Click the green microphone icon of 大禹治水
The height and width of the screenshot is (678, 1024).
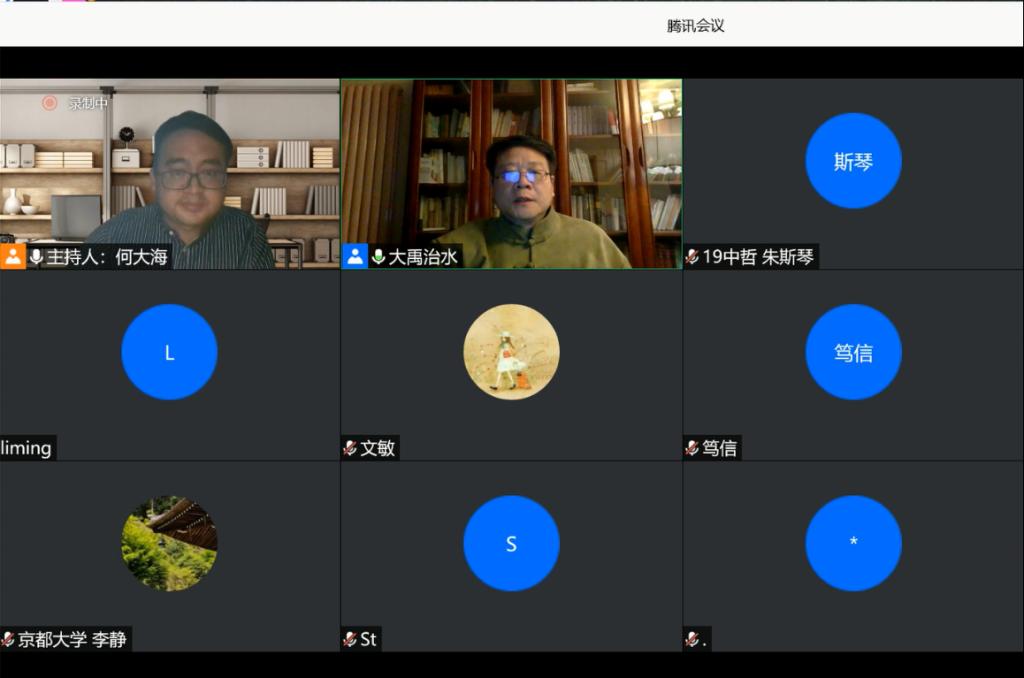(x=378, y=257)
